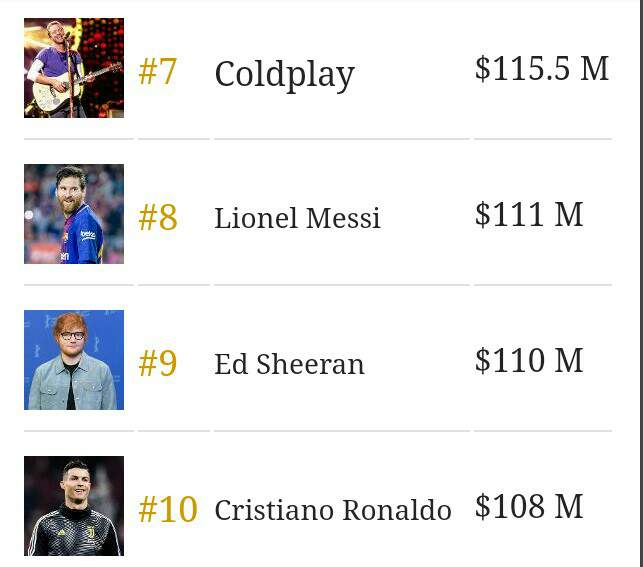Viewport: 643px width, 567px height.
Task: Click the $108 M earnings value
Action: (x=529, y=506)
